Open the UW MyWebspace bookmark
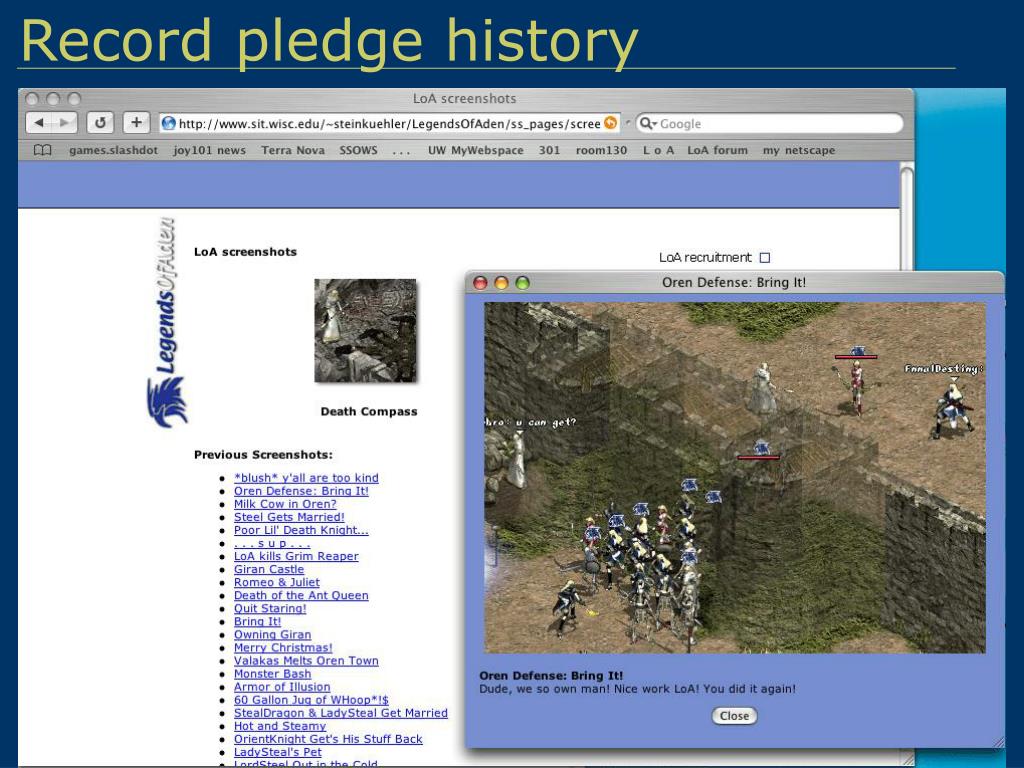Image resolution: width=1024 pixels, height=768 pixels. click(x=475, y=150)
